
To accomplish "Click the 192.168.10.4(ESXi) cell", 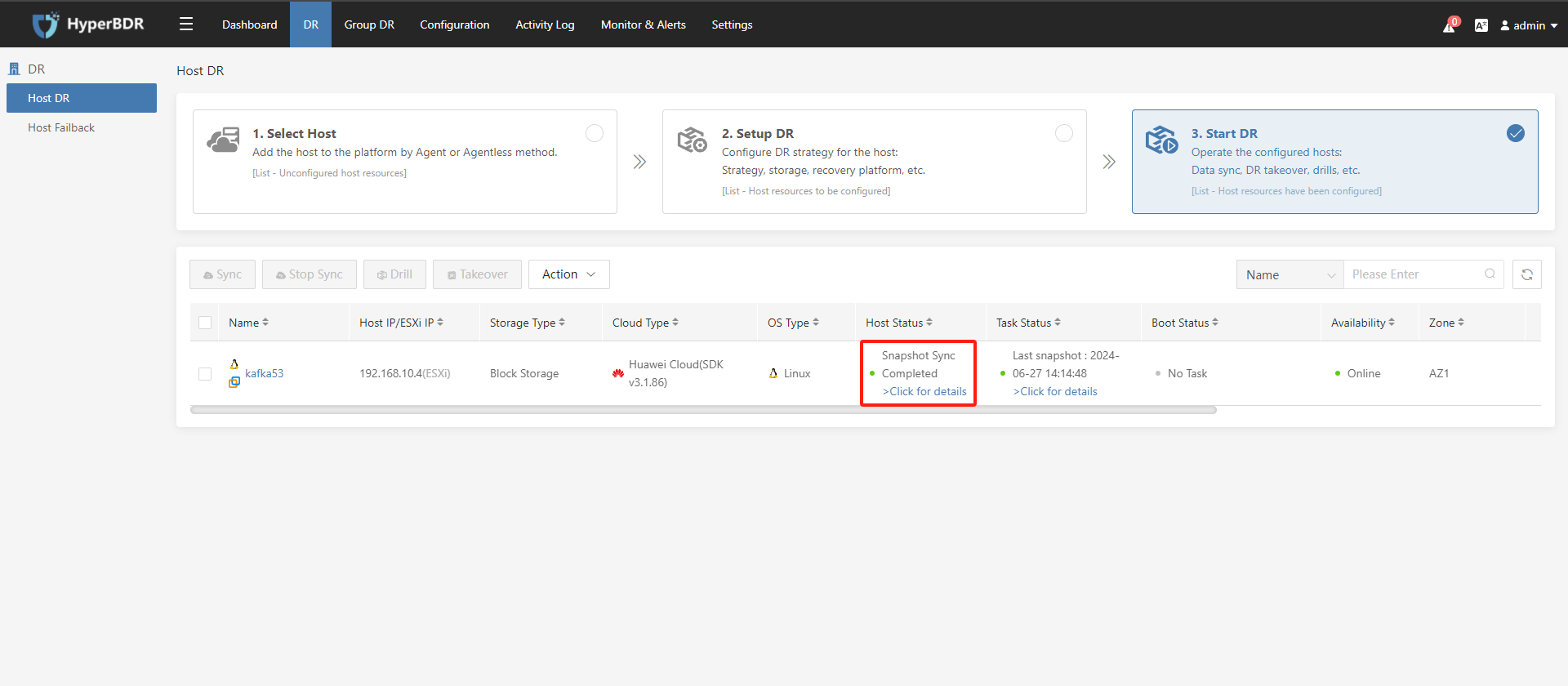I will click(x=405, y=373).
